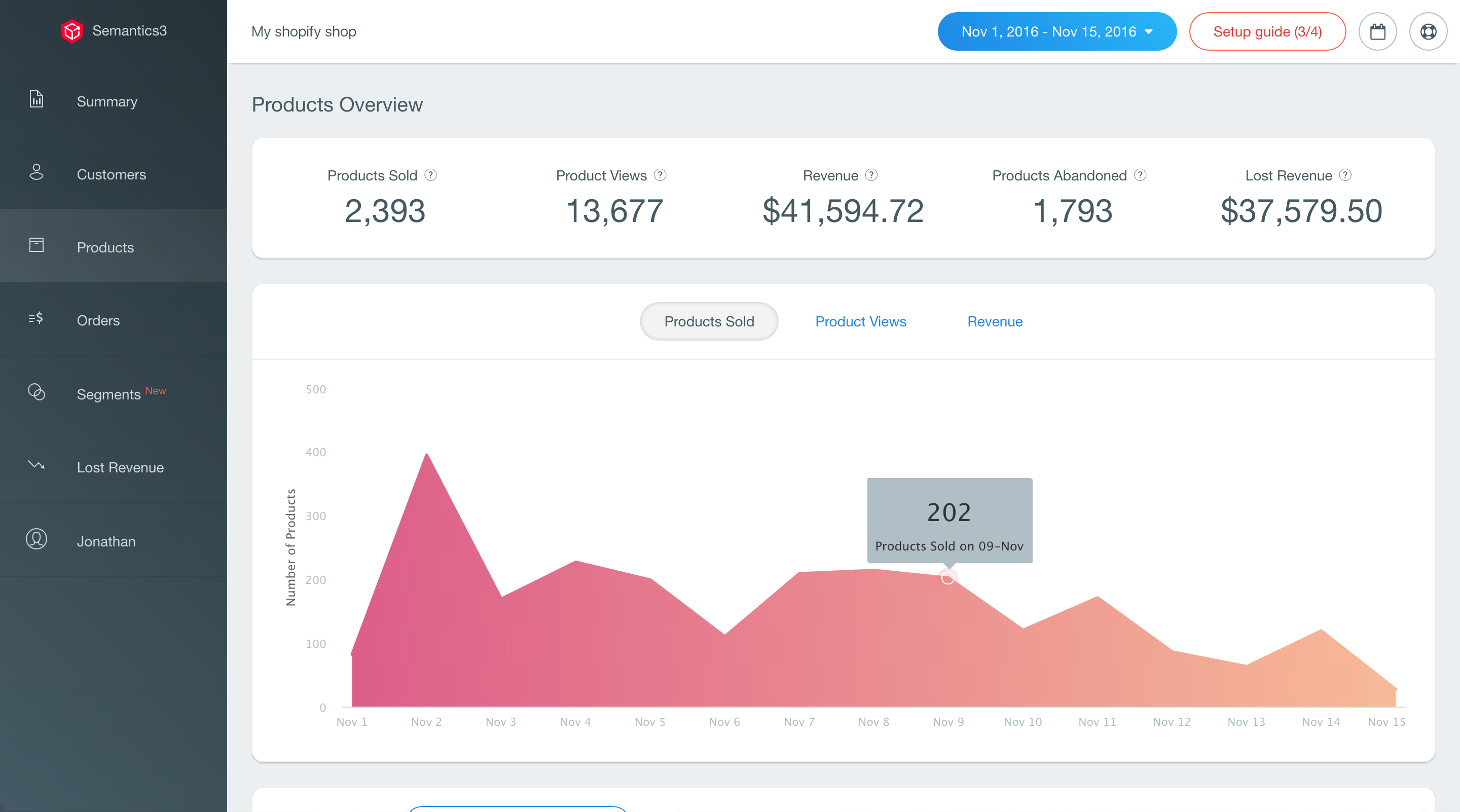Open the calendar icon in the top bar
The image size is (1460, 812).
pyautogui.click(x=1378, y=31)
